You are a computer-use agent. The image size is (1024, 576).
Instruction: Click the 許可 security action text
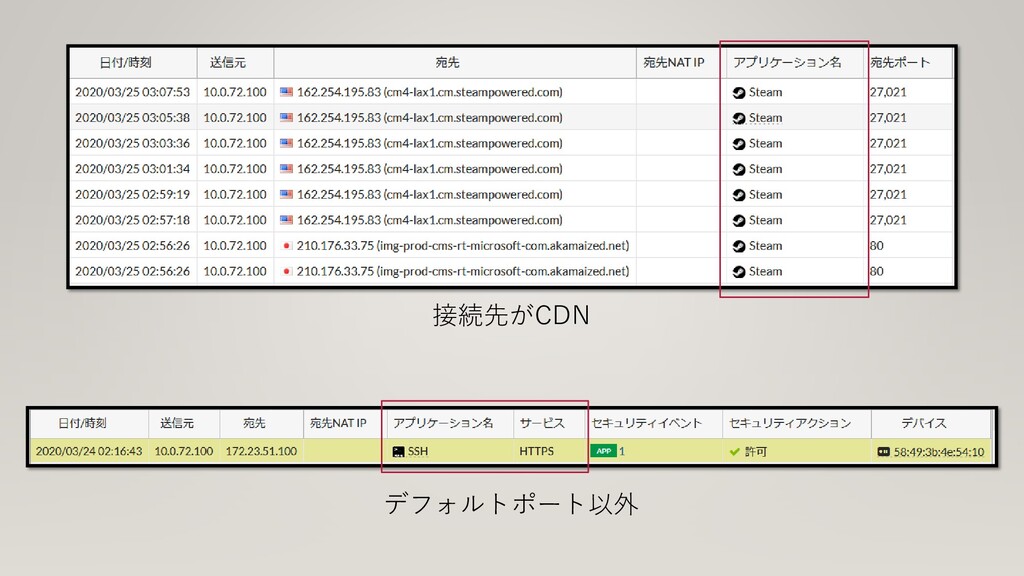pos(756,451)
